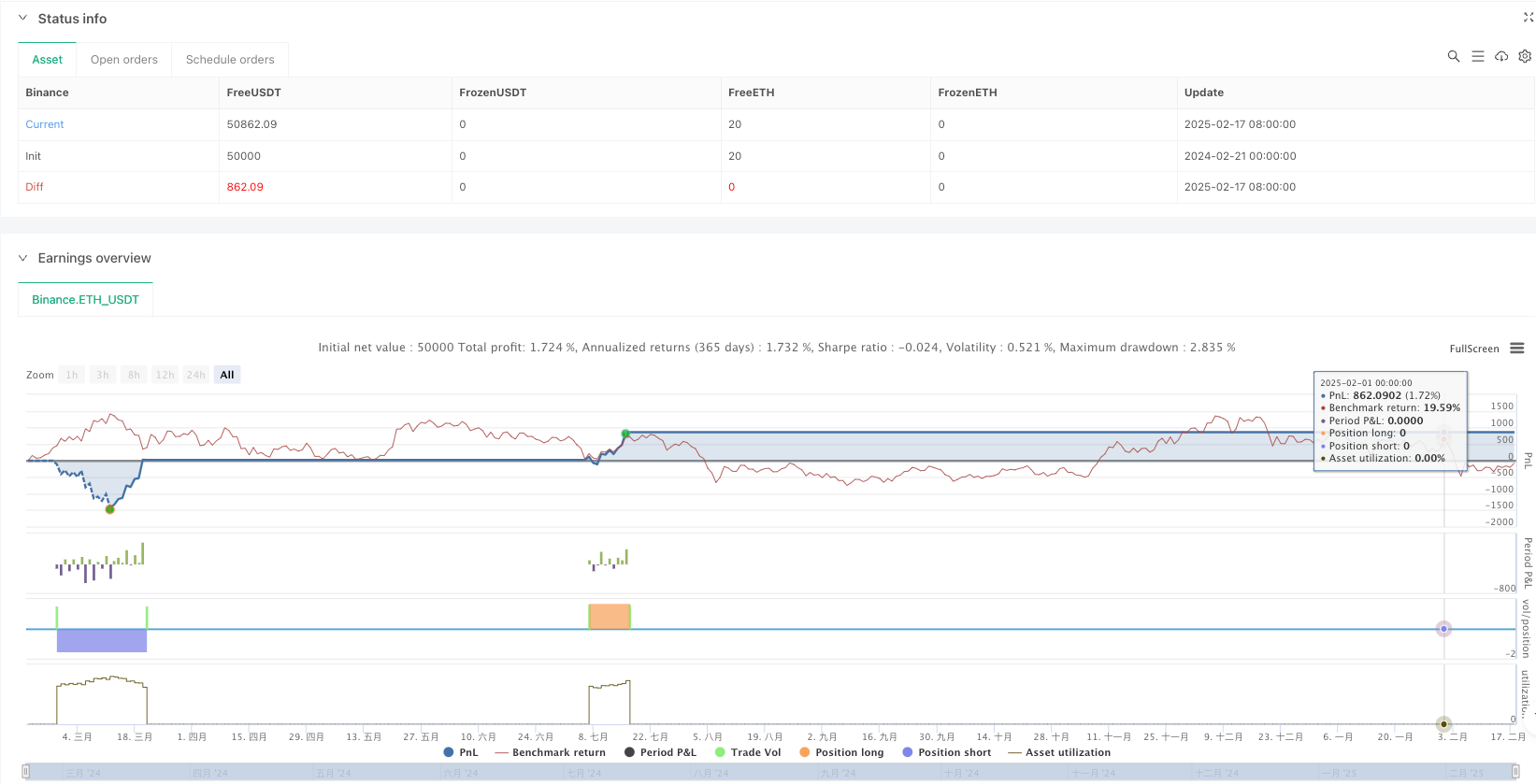This screenshot has height=784, width=1536.
Task: Click right handle of the chart range navigator
Action: pyautogui.click(x=1517, y=772)
